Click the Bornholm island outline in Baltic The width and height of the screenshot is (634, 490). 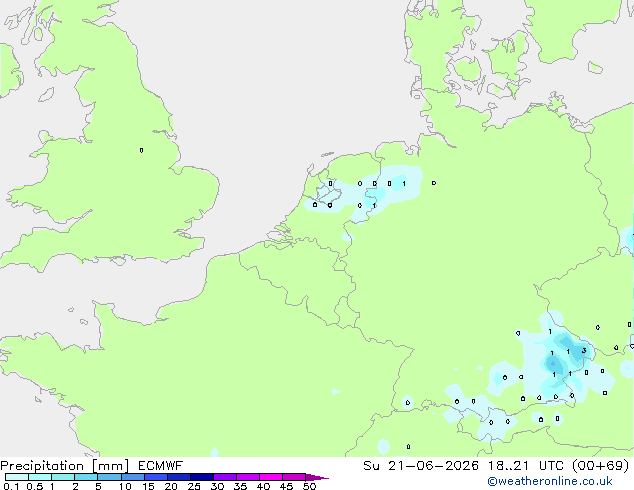click(595, 68)
